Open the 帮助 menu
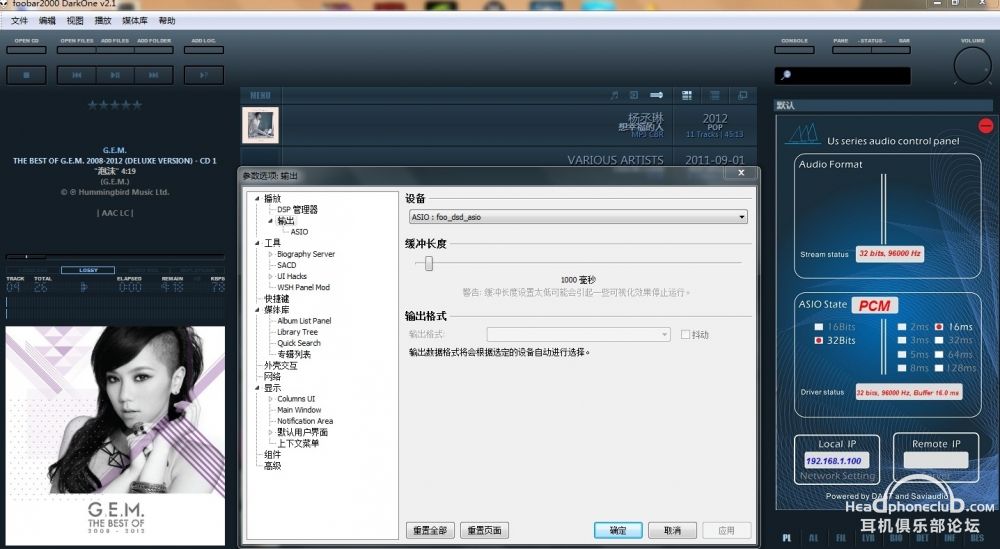This screenshot has width=1000, height=549. click(167, 20)
